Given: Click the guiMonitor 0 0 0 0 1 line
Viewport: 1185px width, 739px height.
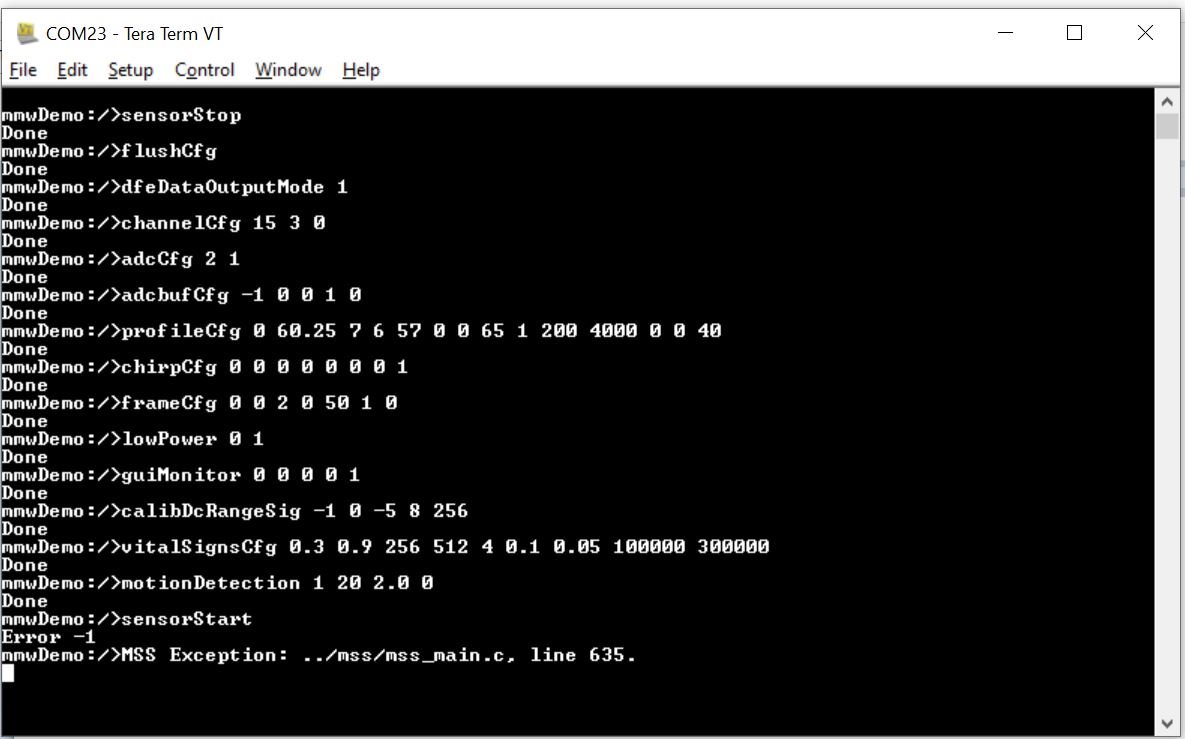Looking at the screenshot, I should click(x=181, y=475).
